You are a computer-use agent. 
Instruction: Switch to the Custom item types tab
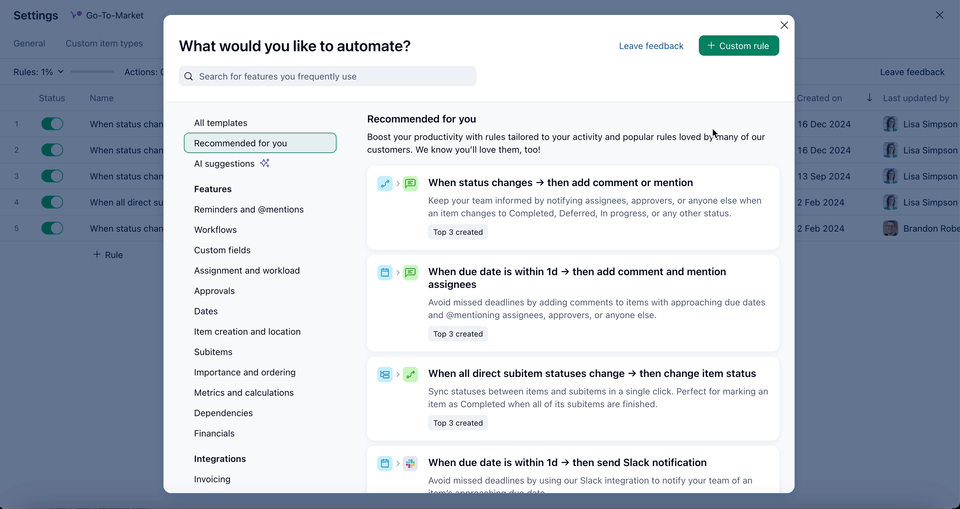coord(104,44)
